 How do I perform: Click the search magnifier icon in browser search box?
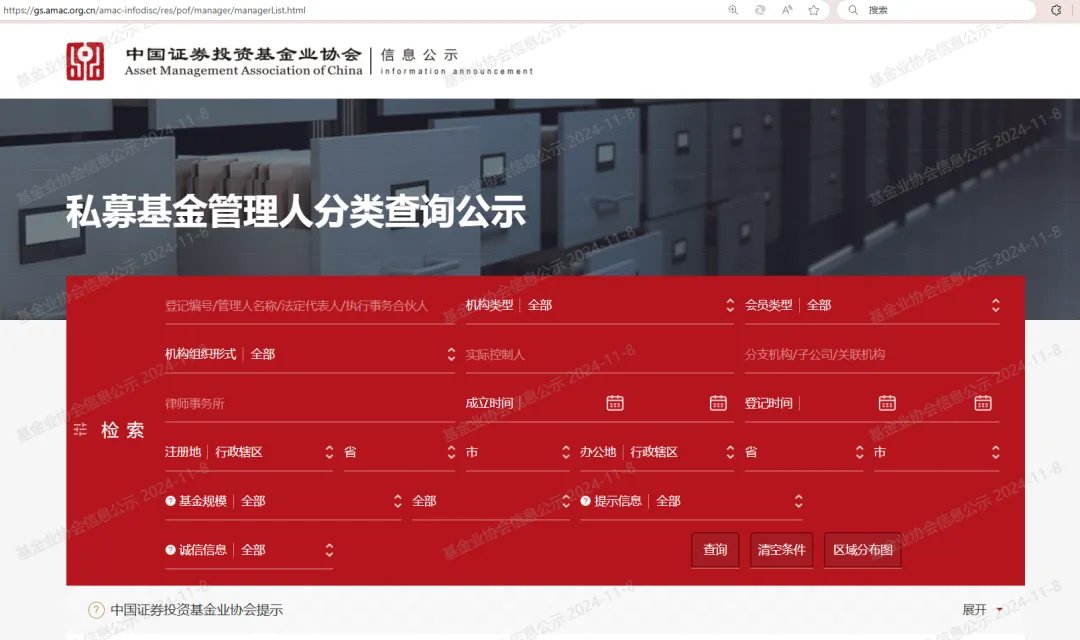tap(853, 10)
